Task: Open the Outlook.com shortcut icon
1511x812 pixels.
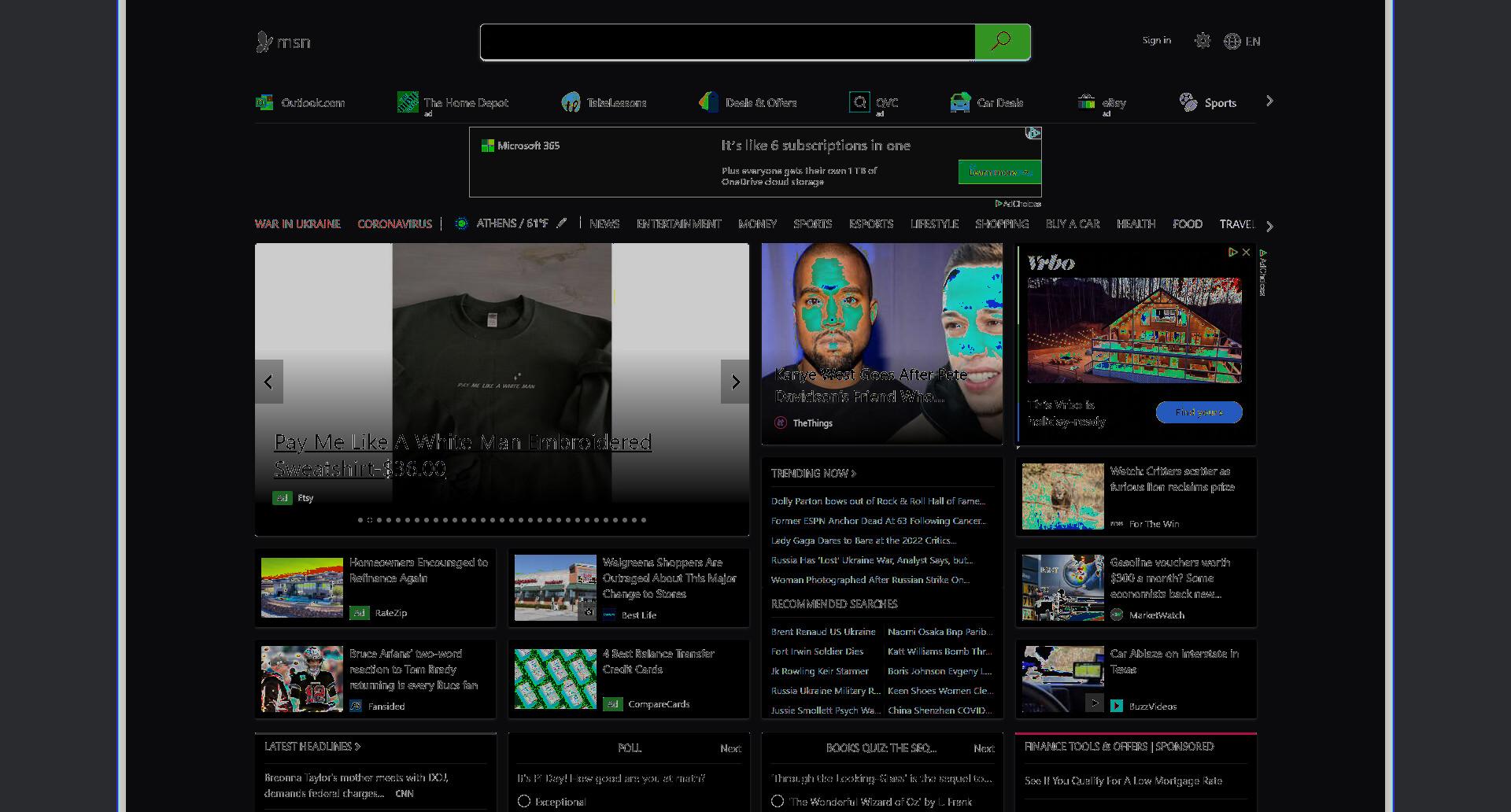Action: click(x=264, y=102)
